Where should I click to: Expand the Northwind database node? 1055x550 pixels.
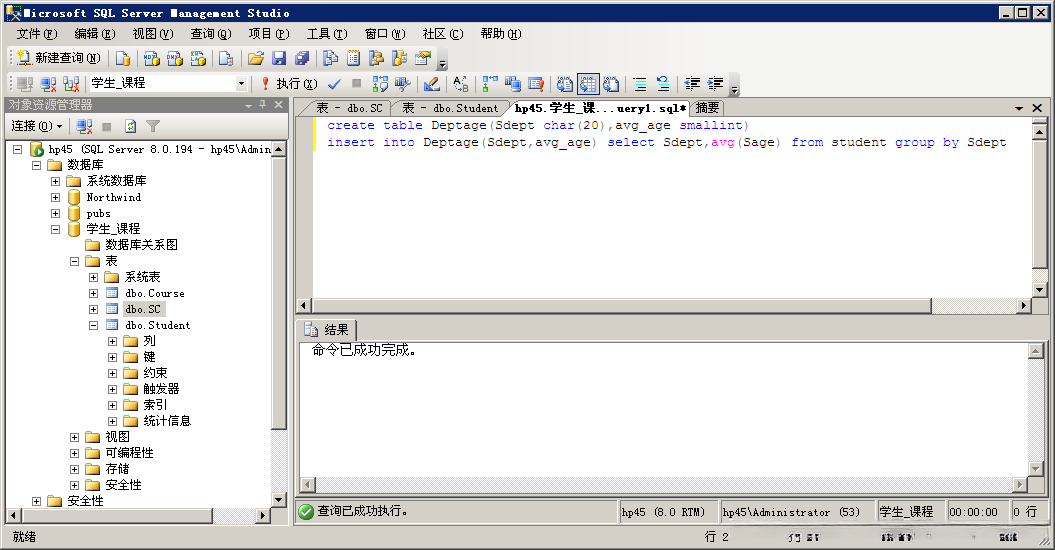56,197
